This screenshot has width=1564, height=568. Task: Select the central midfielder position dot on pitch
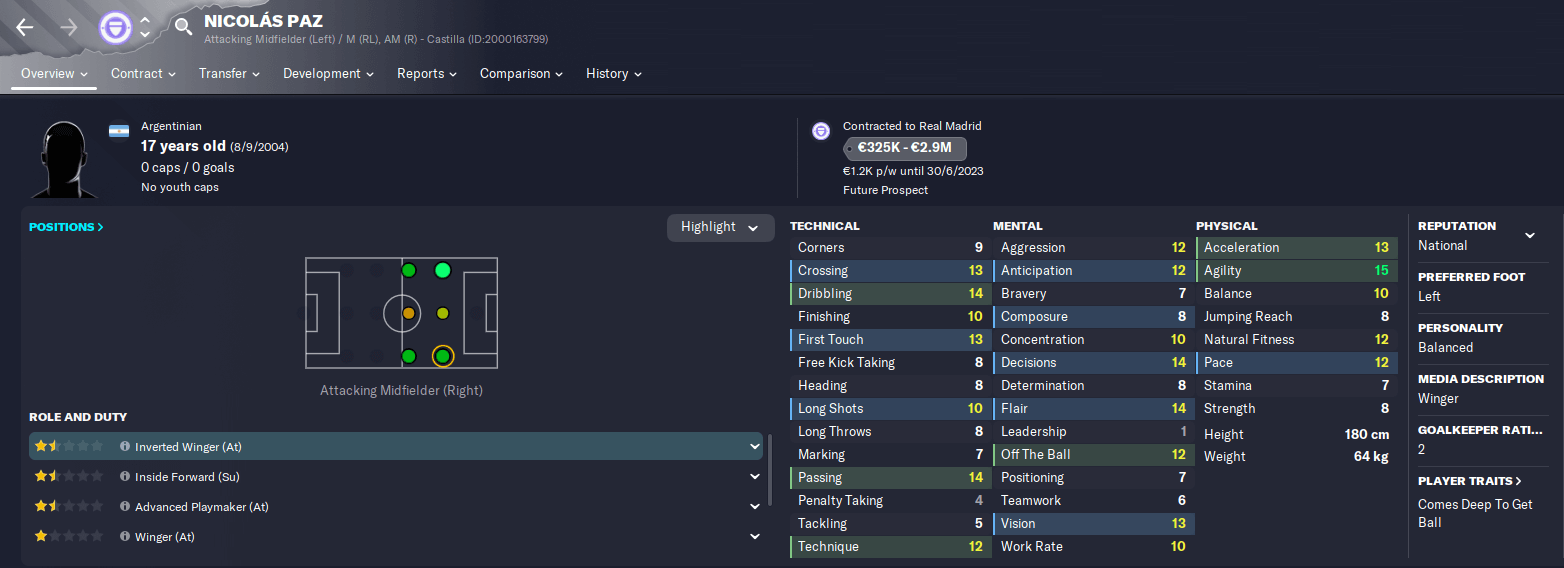408,313
